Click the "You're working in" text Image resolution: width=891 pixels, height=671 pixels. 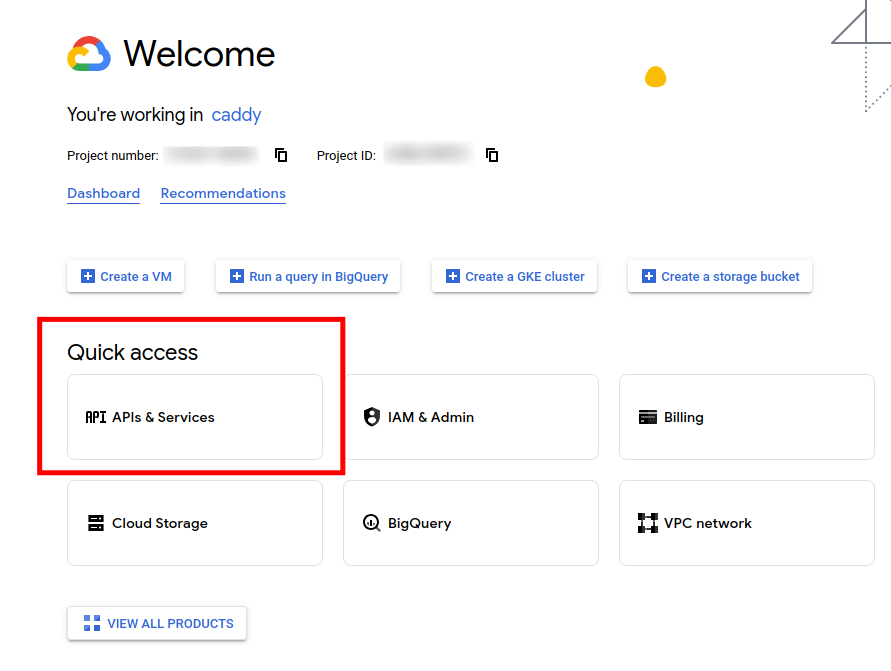[135, 115]
